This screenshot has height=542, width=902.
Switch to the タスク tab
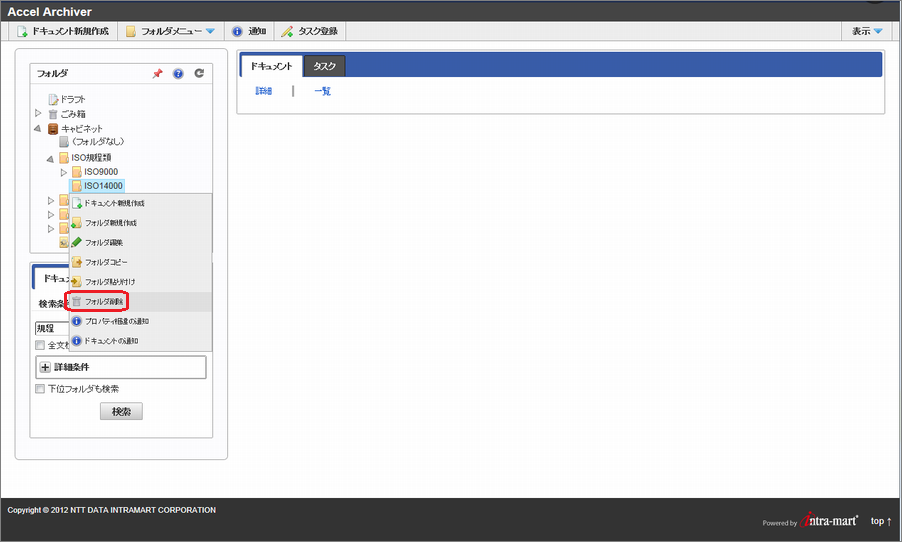click(324, 66)
